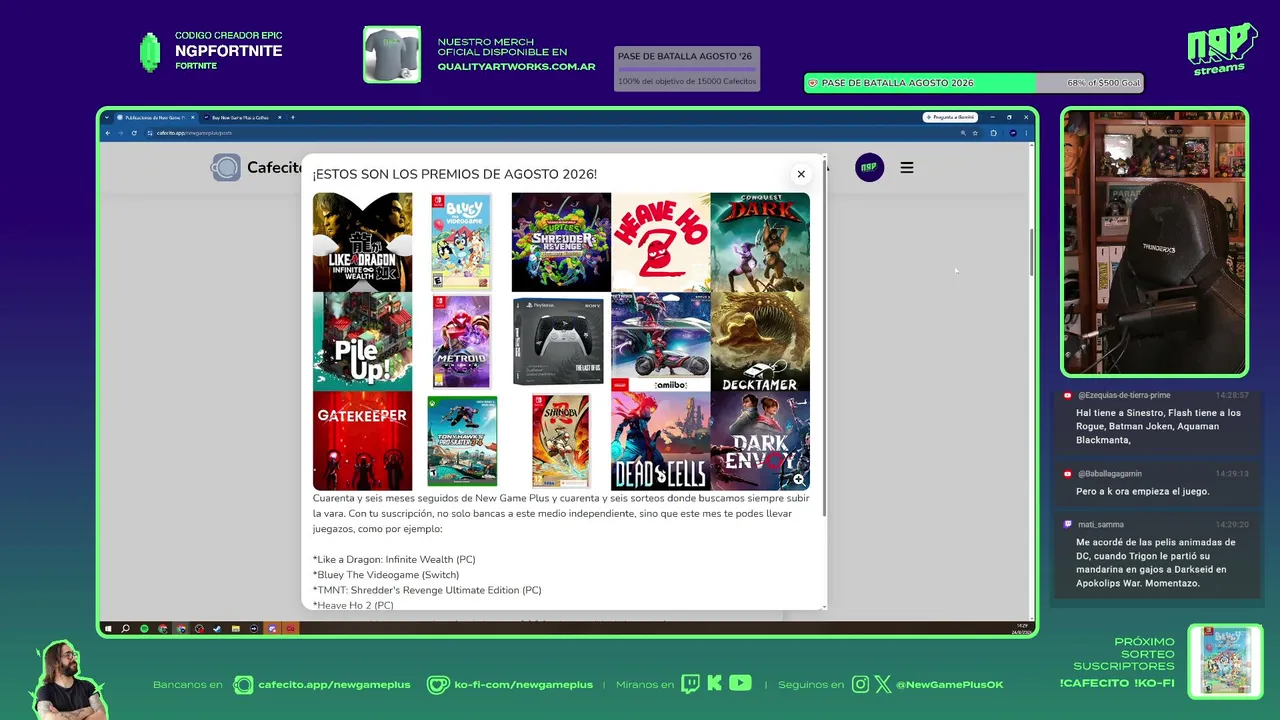1280x720 pixels.
Task: Open the NGP profile avatar in Cafecito header
Action: (870, 167)
